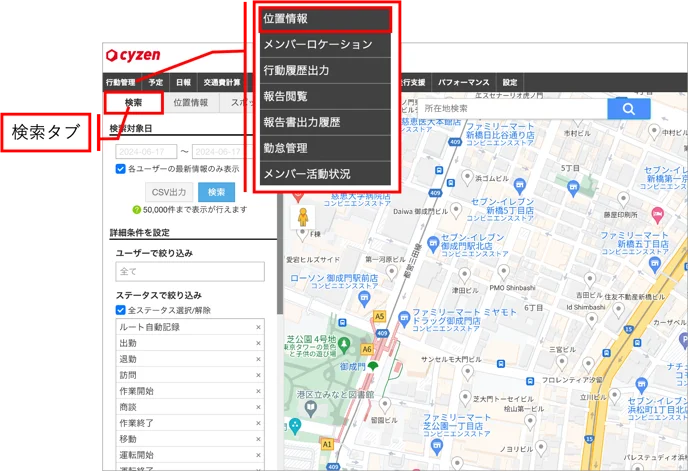The width and height of the screenshot is (688, 471).
Task: Toggle 全ステータス選択/解除 checkbox
Action: (x=121, y=310)
